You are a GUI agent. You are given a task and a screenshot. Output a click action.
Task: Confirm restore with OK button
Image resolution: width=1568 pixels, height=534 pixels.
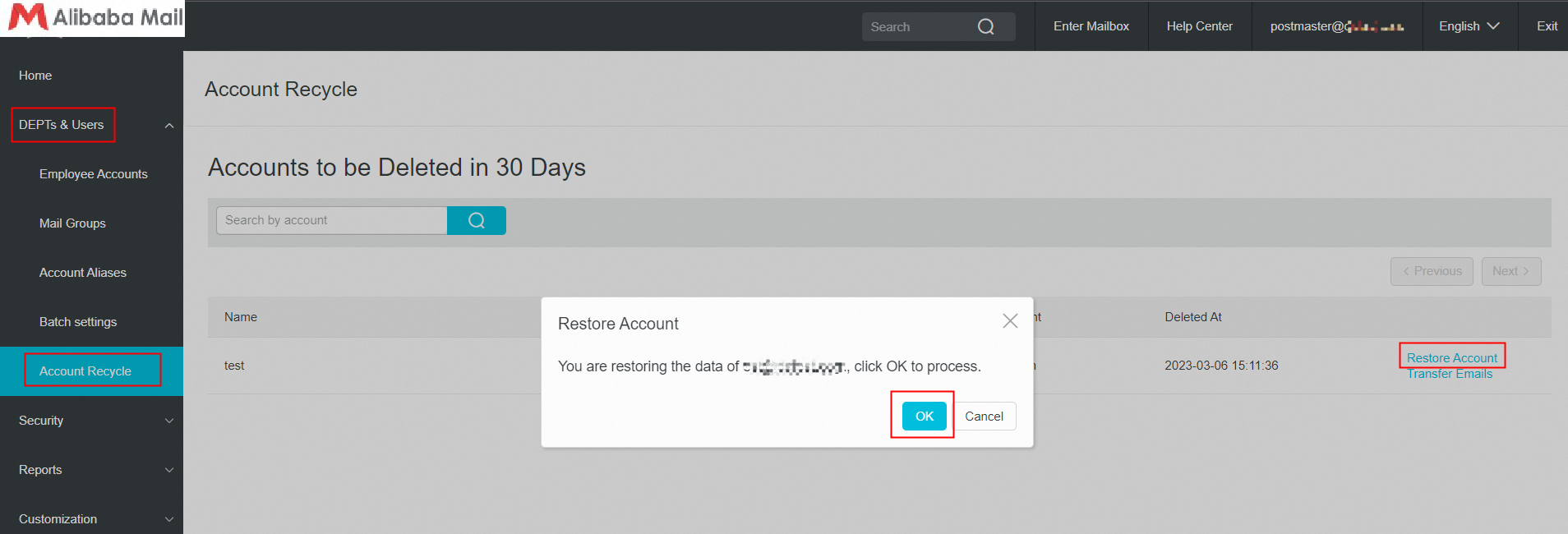point(924,417)
